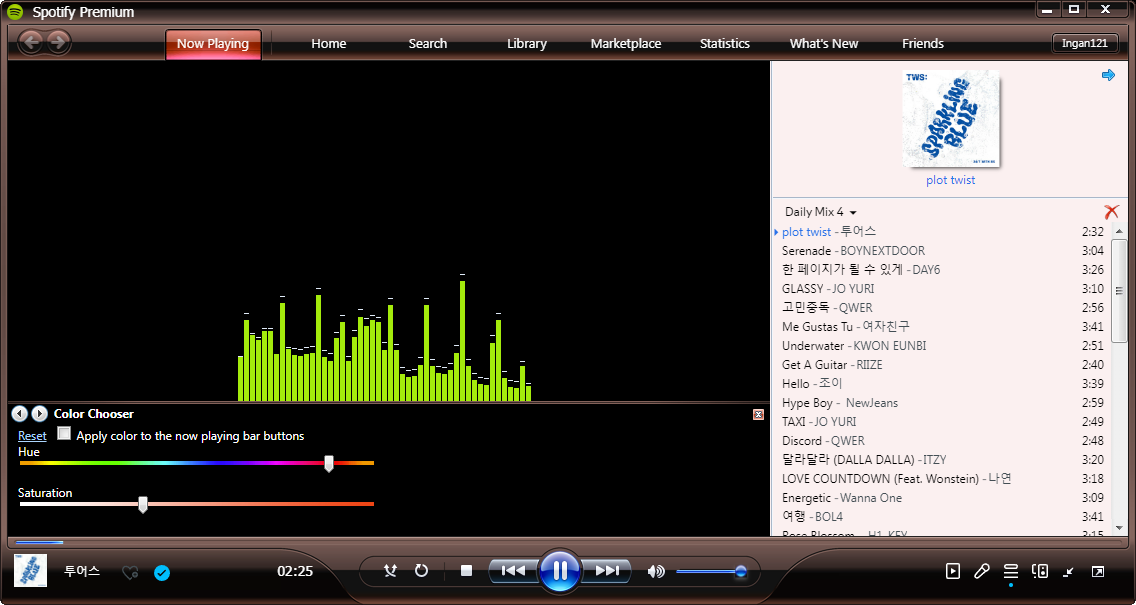1136x605 pixels.
Task: Open the Daily Mix 4 dropdown
Action: pyautogui.click(x=821, y=212)
